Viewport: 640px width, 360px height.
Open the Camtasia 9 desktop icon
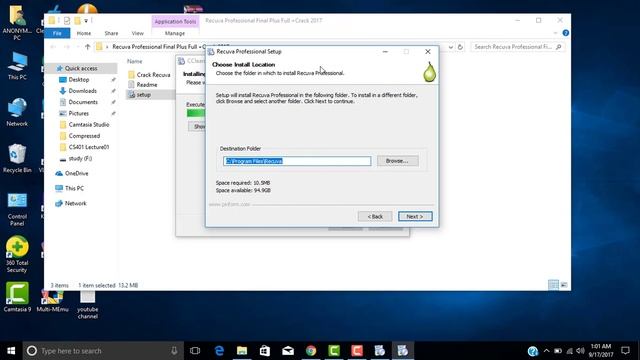pyautogui.click(x=17, y=297)
